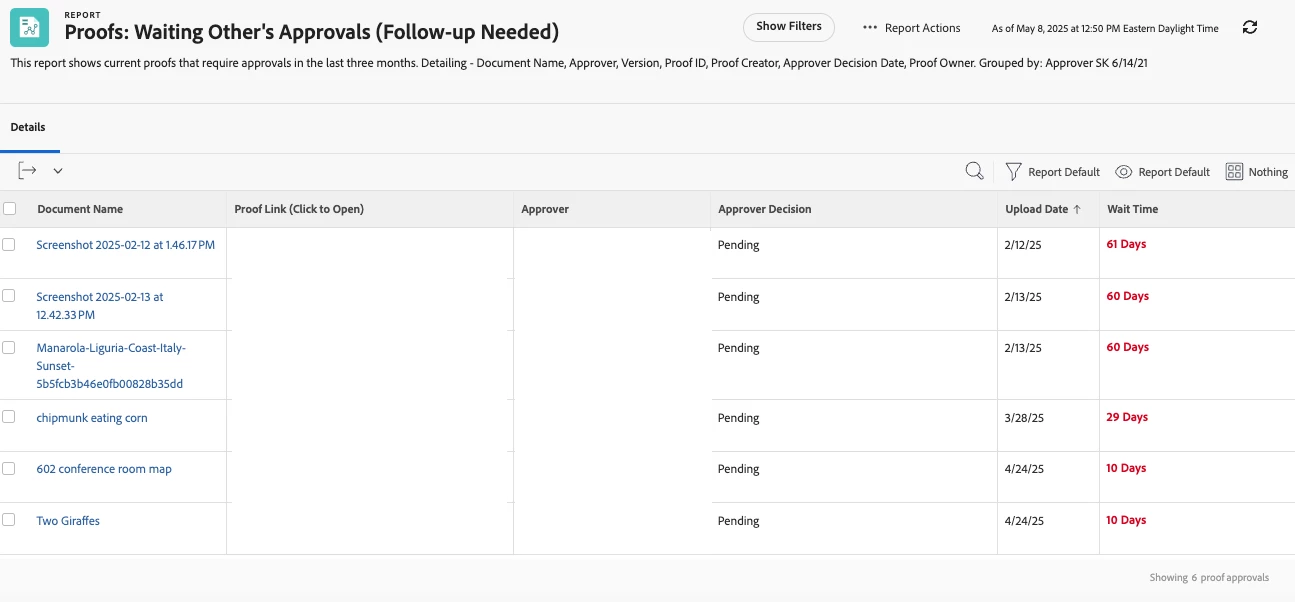
Task: Click the Approver Decision column header
Action: pyautogui.click(x=765, y=209)
